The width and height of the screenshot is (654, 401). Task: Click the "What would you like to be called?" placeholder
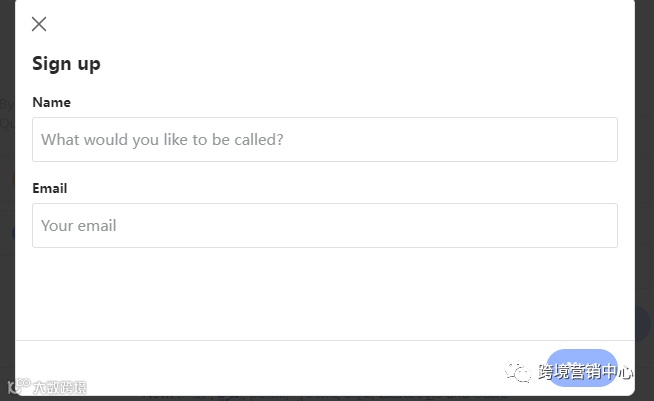[162, 140]
